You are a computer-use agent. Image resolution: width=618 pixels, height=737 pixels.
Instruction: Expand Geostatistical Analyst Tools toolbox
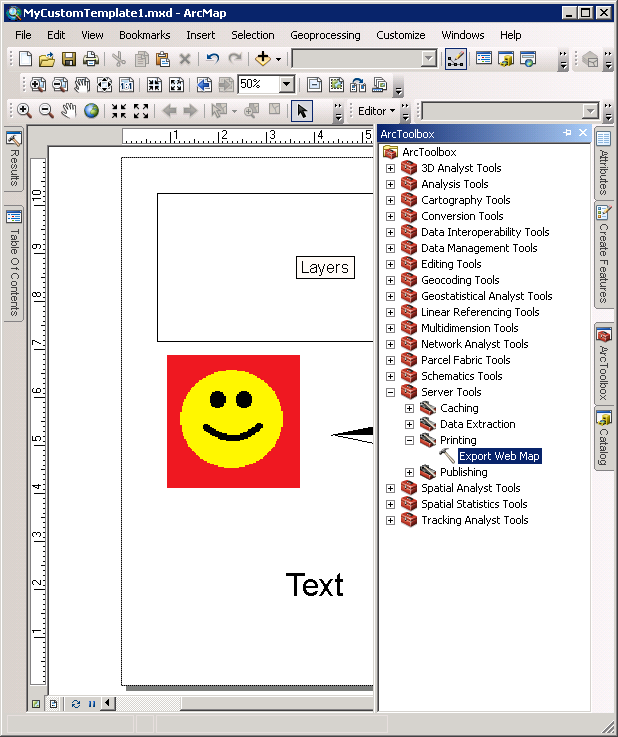click(x=390, y=296)
